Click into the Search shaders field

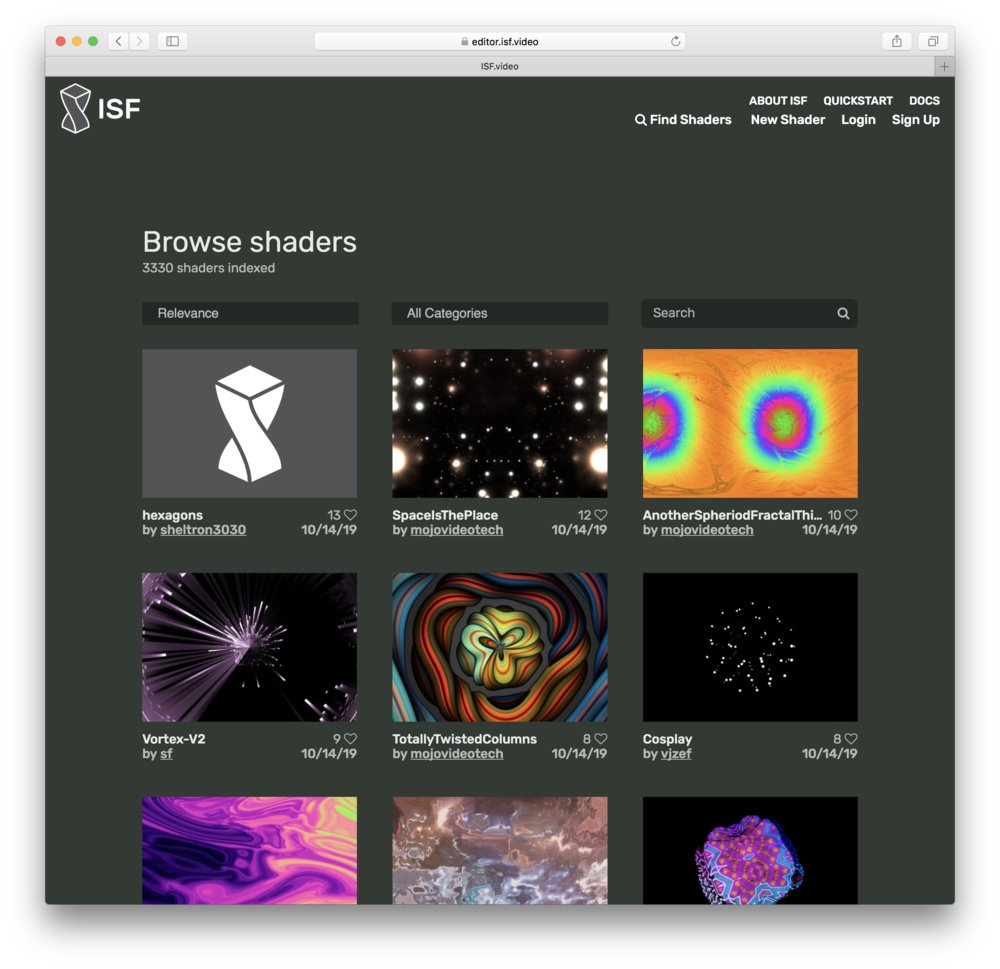click(x=740, y=314)
